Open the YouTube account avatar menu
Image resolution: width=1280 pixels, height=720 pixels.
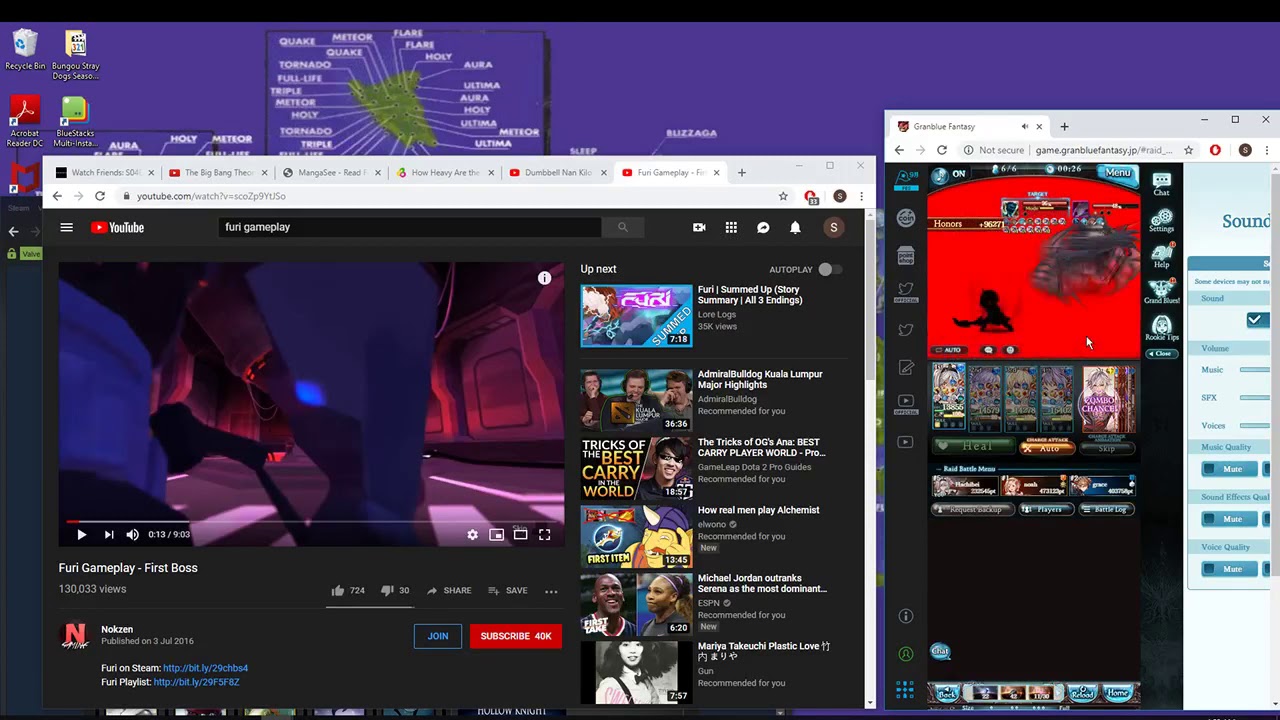pos(833,227)
